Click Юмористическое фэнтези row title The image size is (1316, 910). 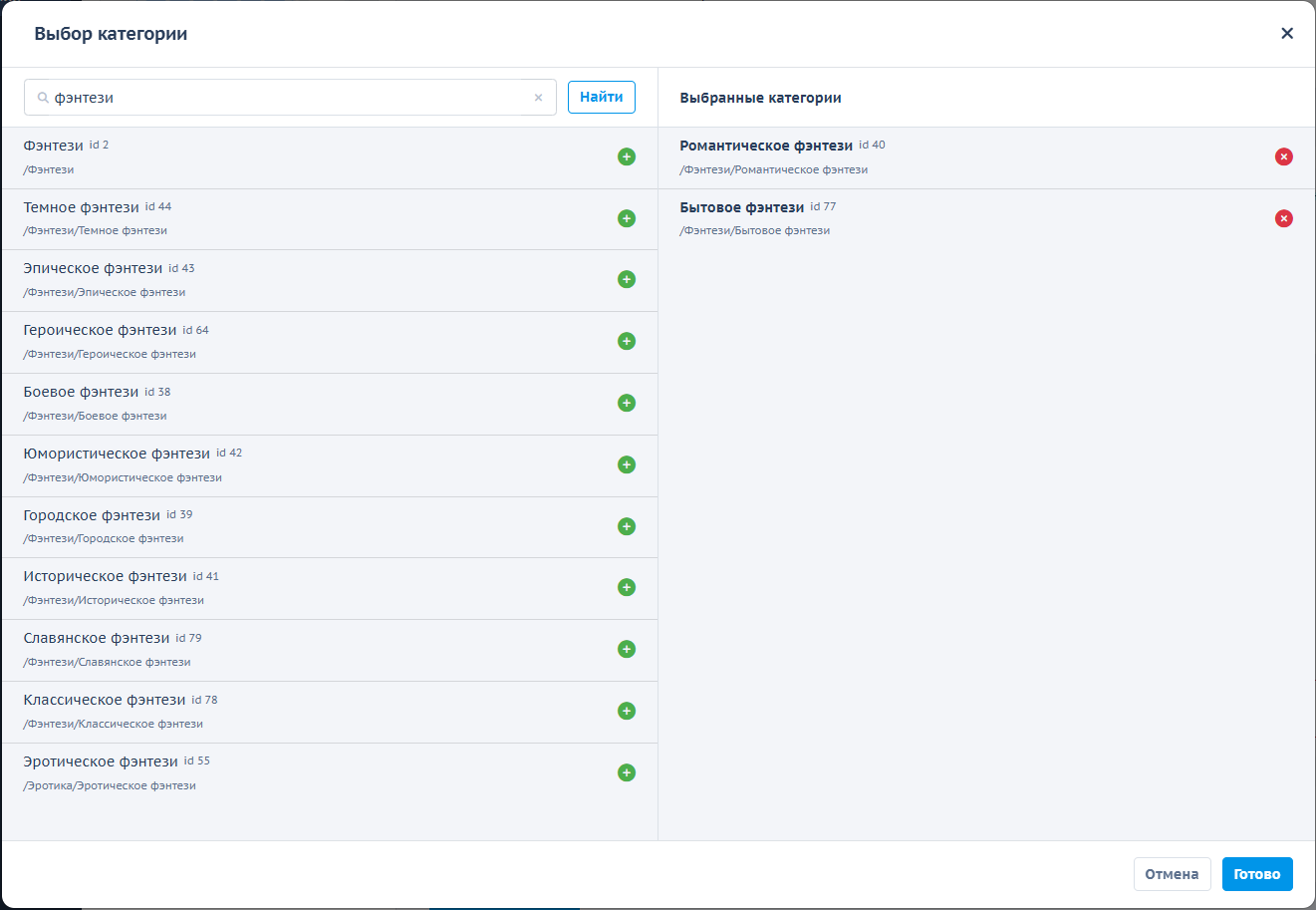click(x=117, y=454)
